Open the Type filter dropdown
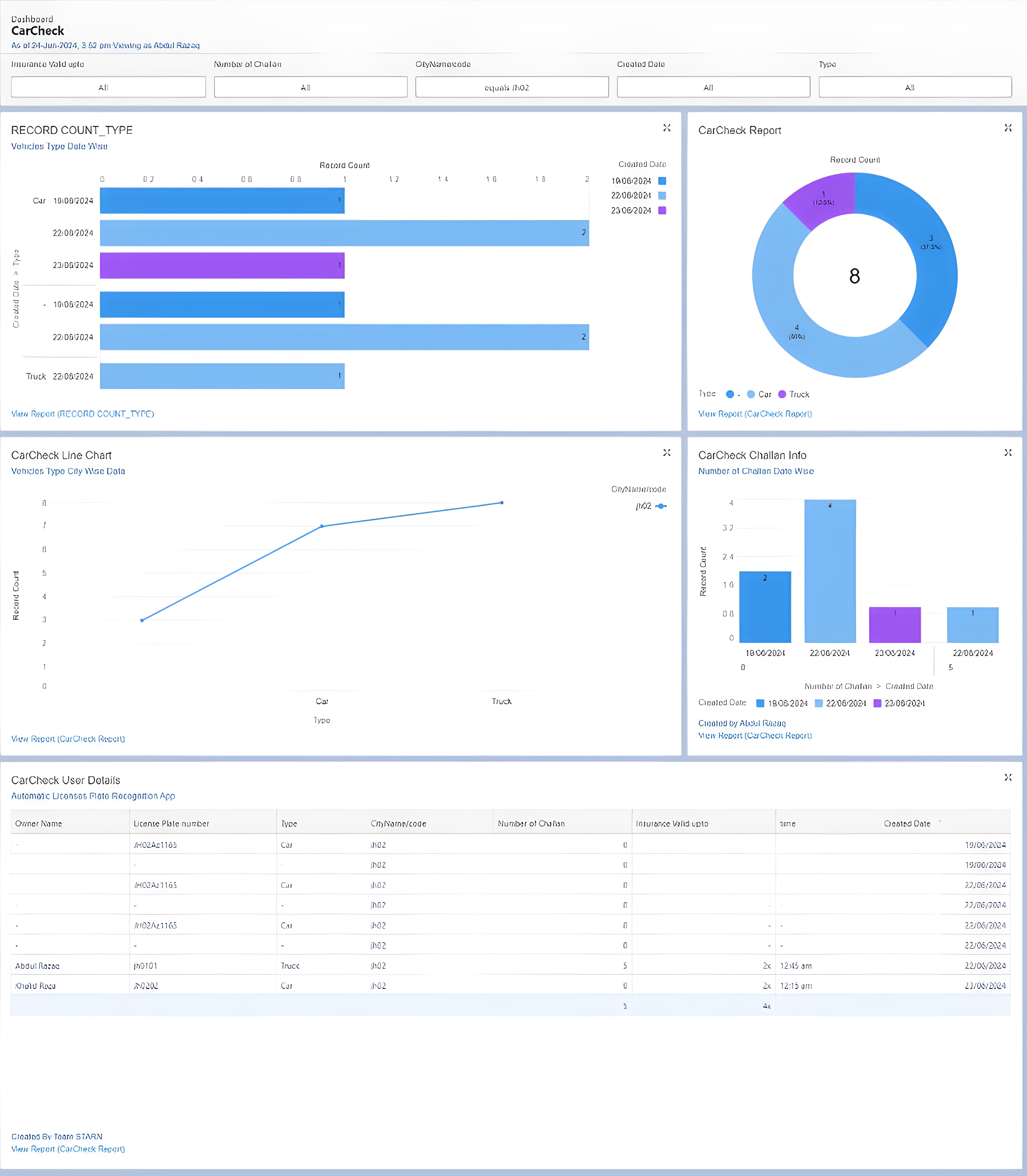This screenshot has width=1027, height=1176. (915, 87)
